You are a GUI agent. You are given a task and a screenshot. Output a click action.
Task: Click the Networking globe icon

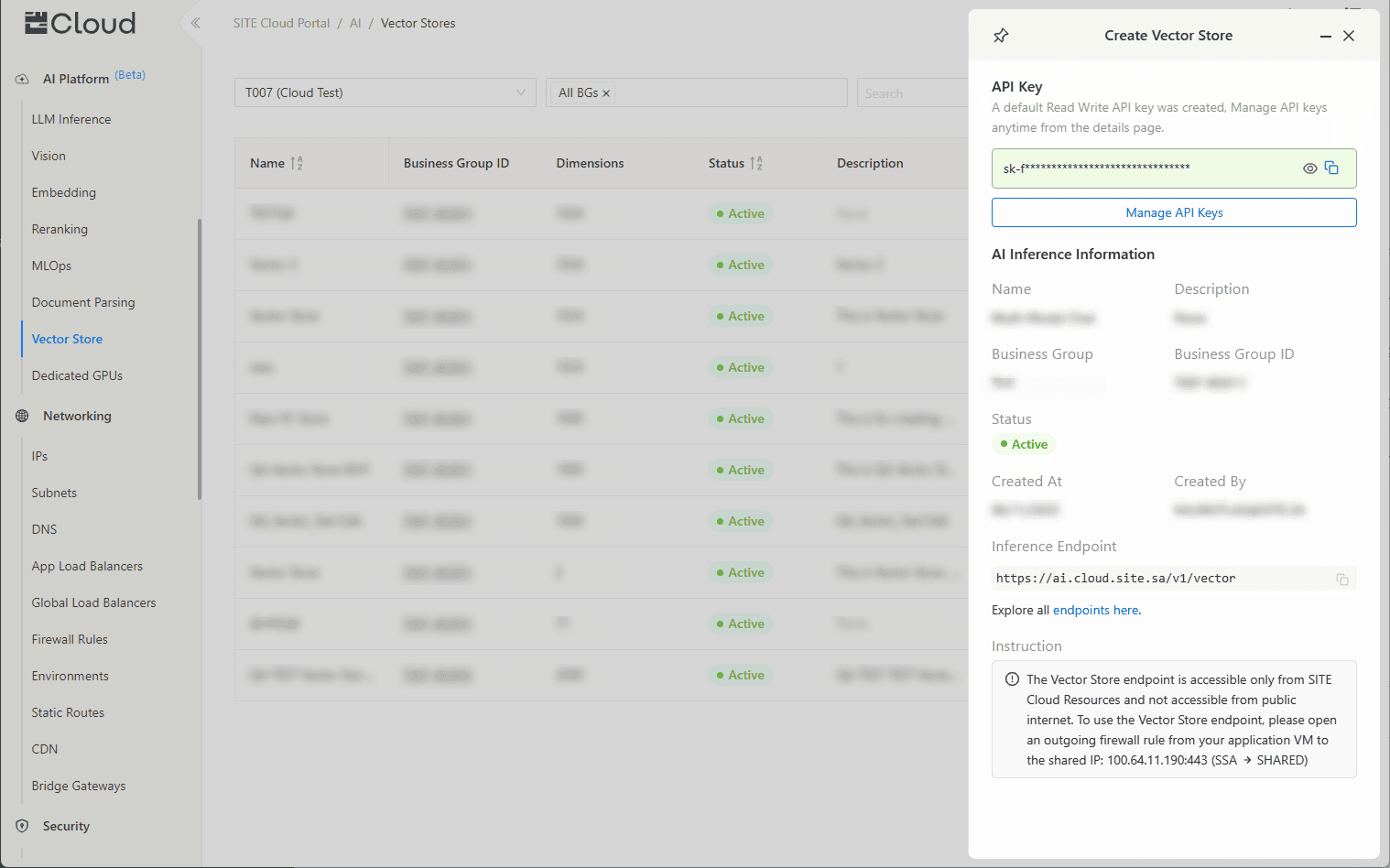coord(22,416)
